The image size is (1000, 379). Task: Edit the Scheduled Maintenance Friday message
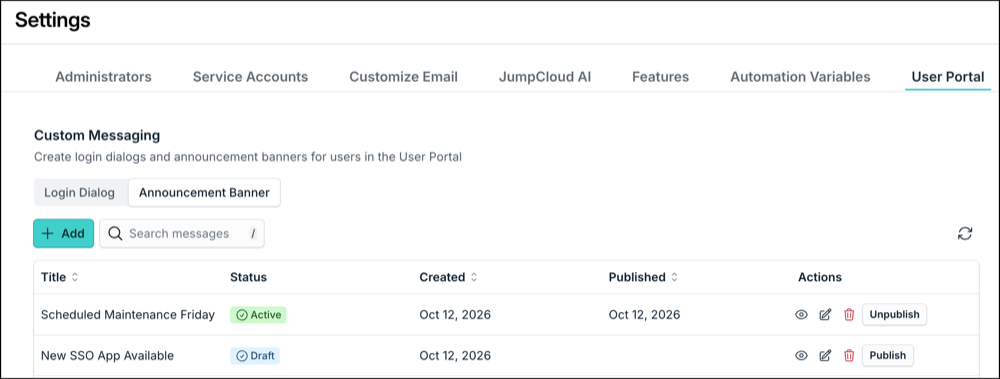825,315
